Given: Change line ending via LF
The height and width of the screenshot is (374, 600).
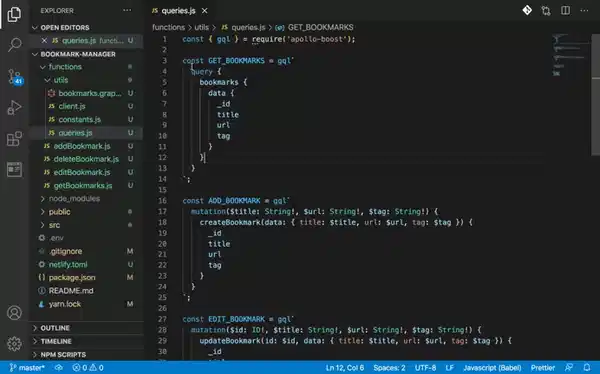Looking at the screenshot, I should point(450,368).
